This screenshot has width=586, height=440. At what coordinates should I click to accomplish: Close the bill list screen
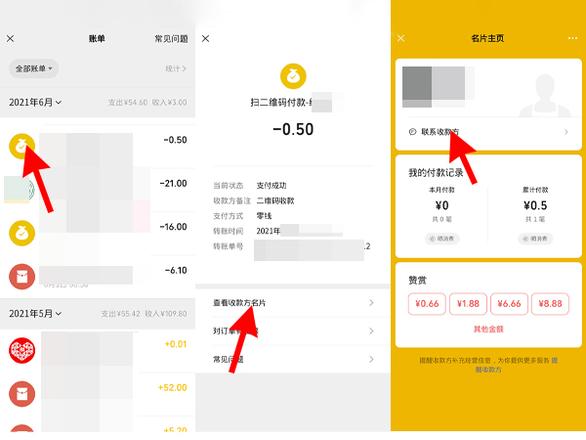click(10, 38)
